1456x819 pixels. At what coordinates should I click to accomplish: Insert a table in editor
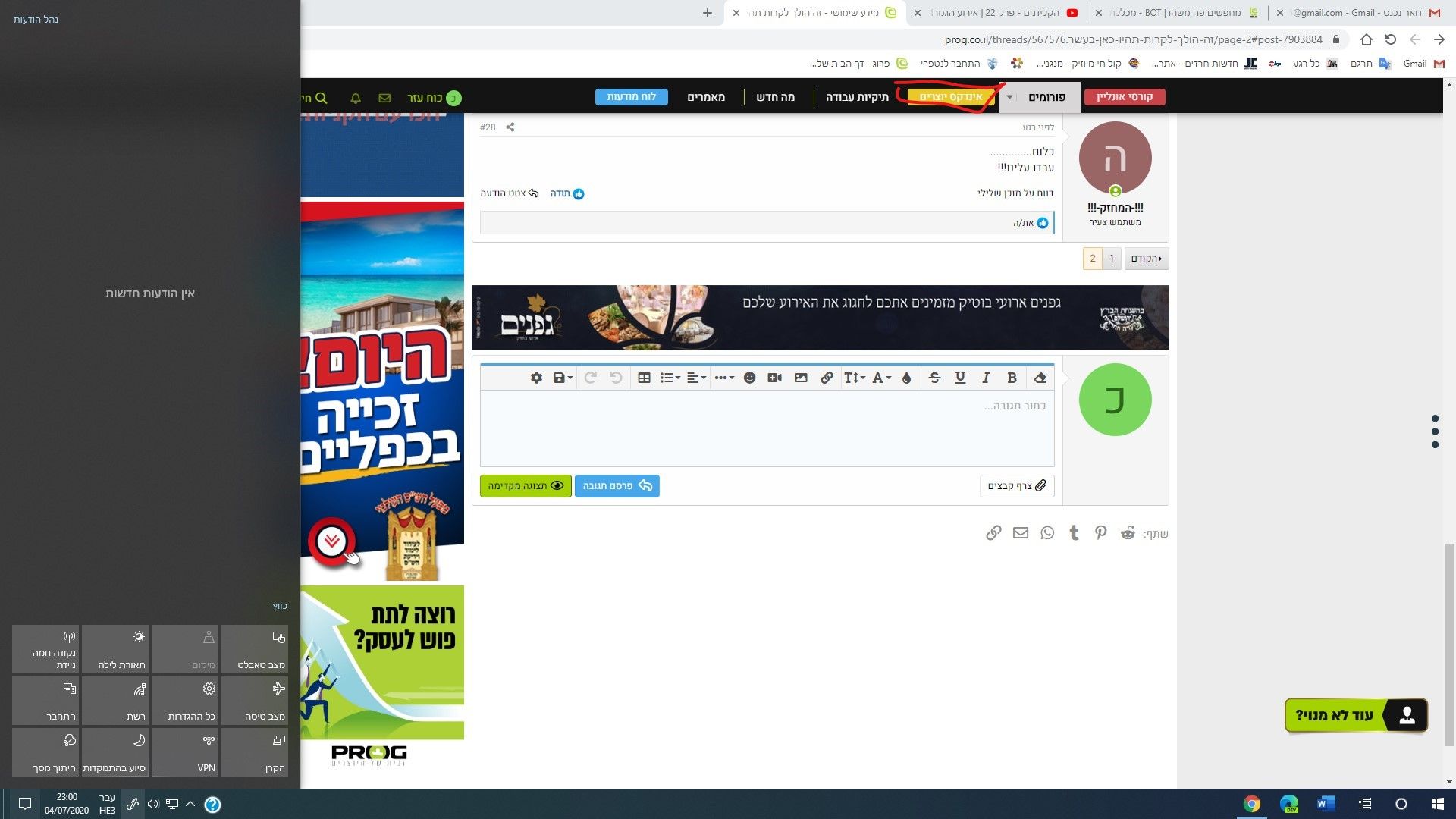coord(644,378)
